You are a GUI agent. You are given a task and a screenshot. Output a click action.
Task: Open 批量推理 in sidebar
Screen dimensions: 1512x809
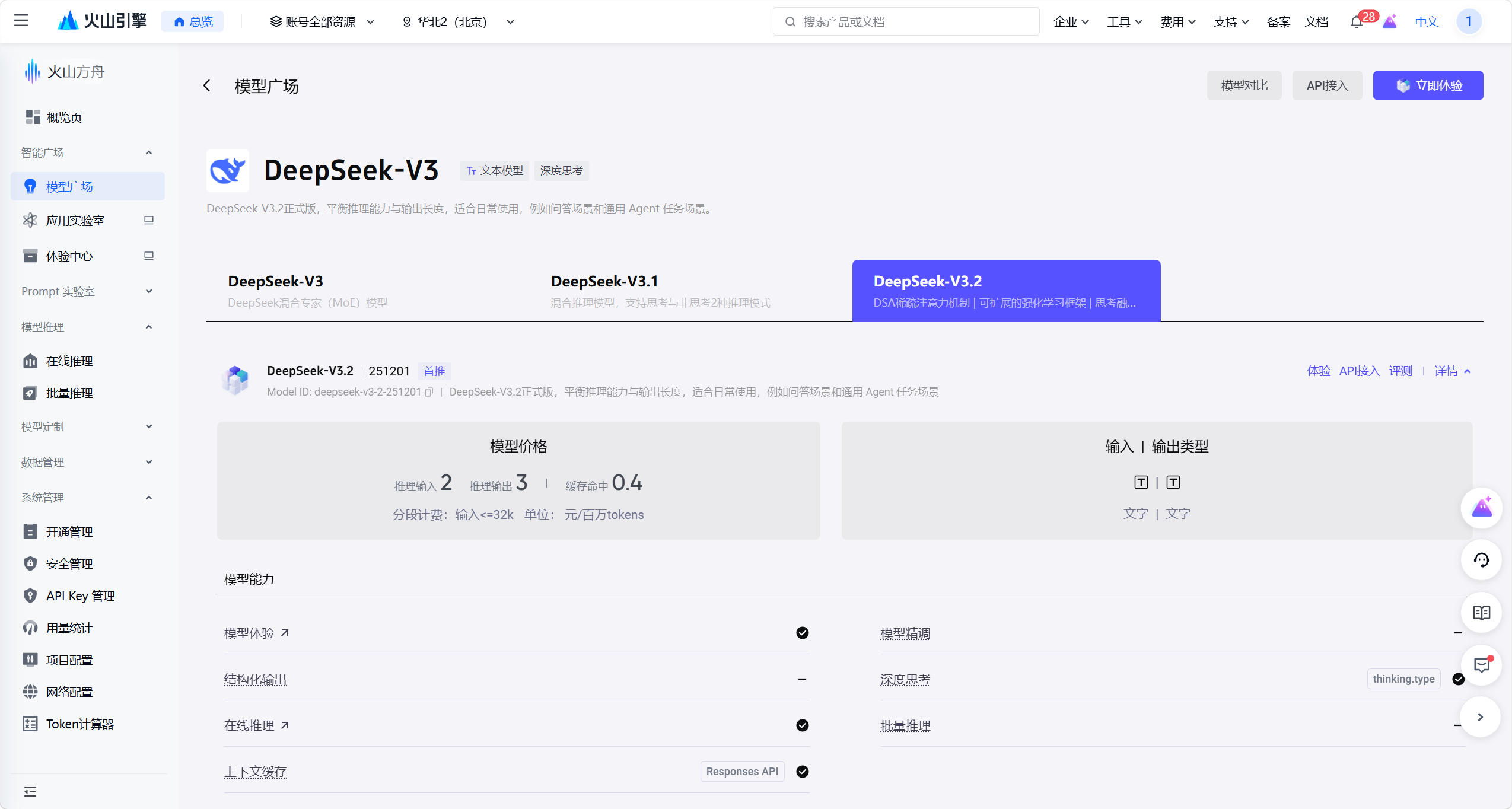88,393
